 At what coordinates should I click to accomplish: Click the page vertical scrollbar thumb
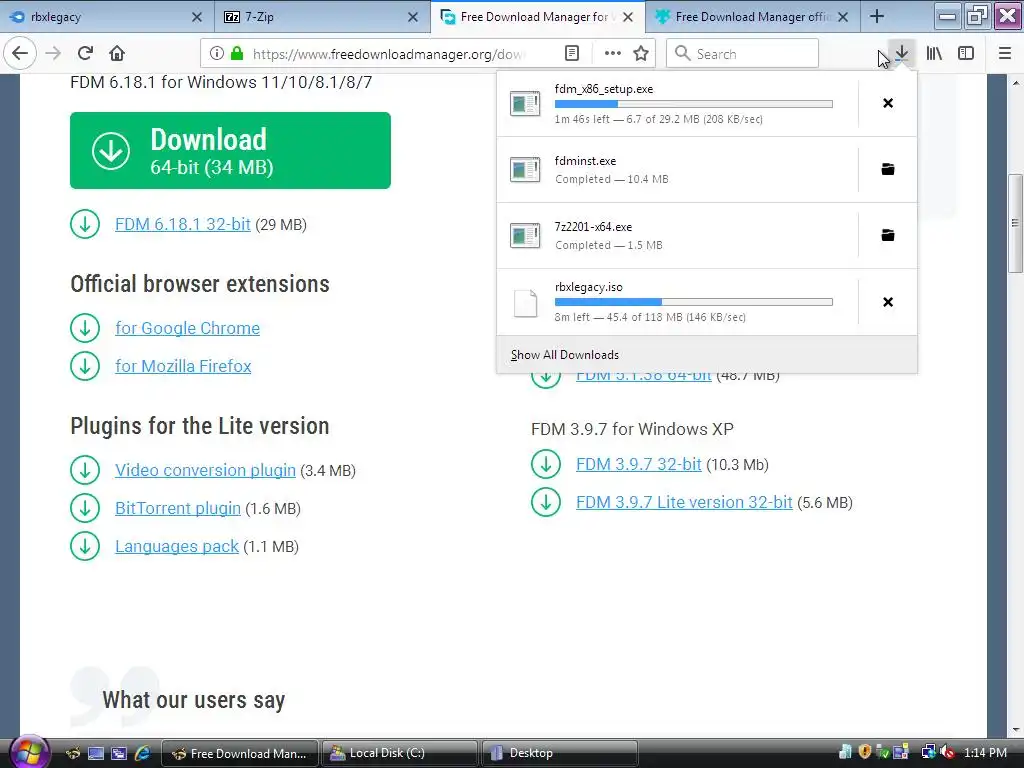coord(1015,223)
